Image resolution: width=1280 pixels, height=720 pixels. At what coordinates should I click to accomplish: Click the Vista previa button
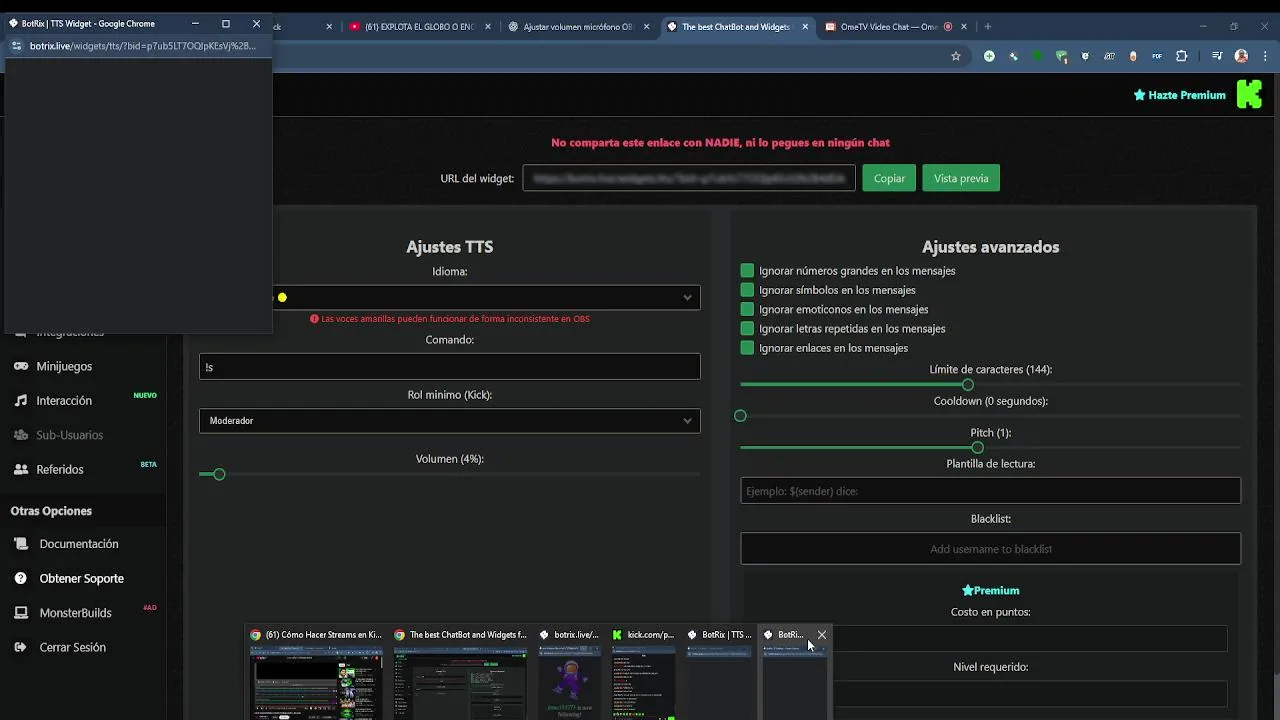click(961, 178)
